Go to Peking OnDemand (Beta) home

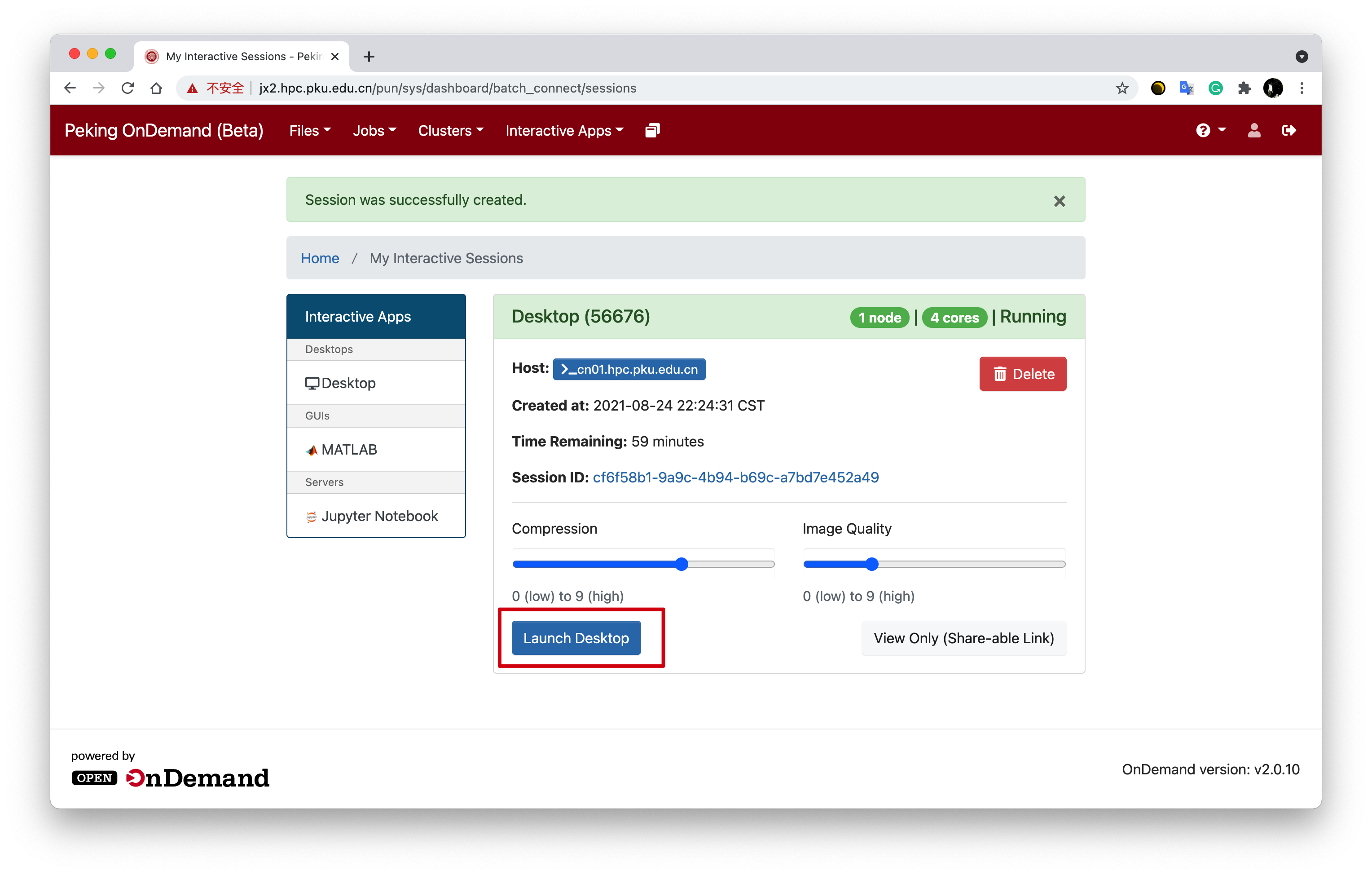(163, 131)
